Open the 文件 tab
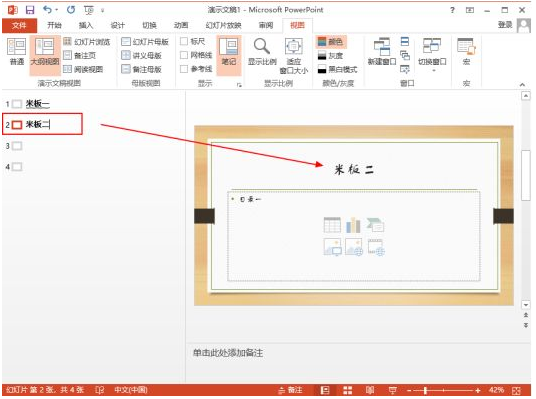The image size is (536, 399). point(19,25)
